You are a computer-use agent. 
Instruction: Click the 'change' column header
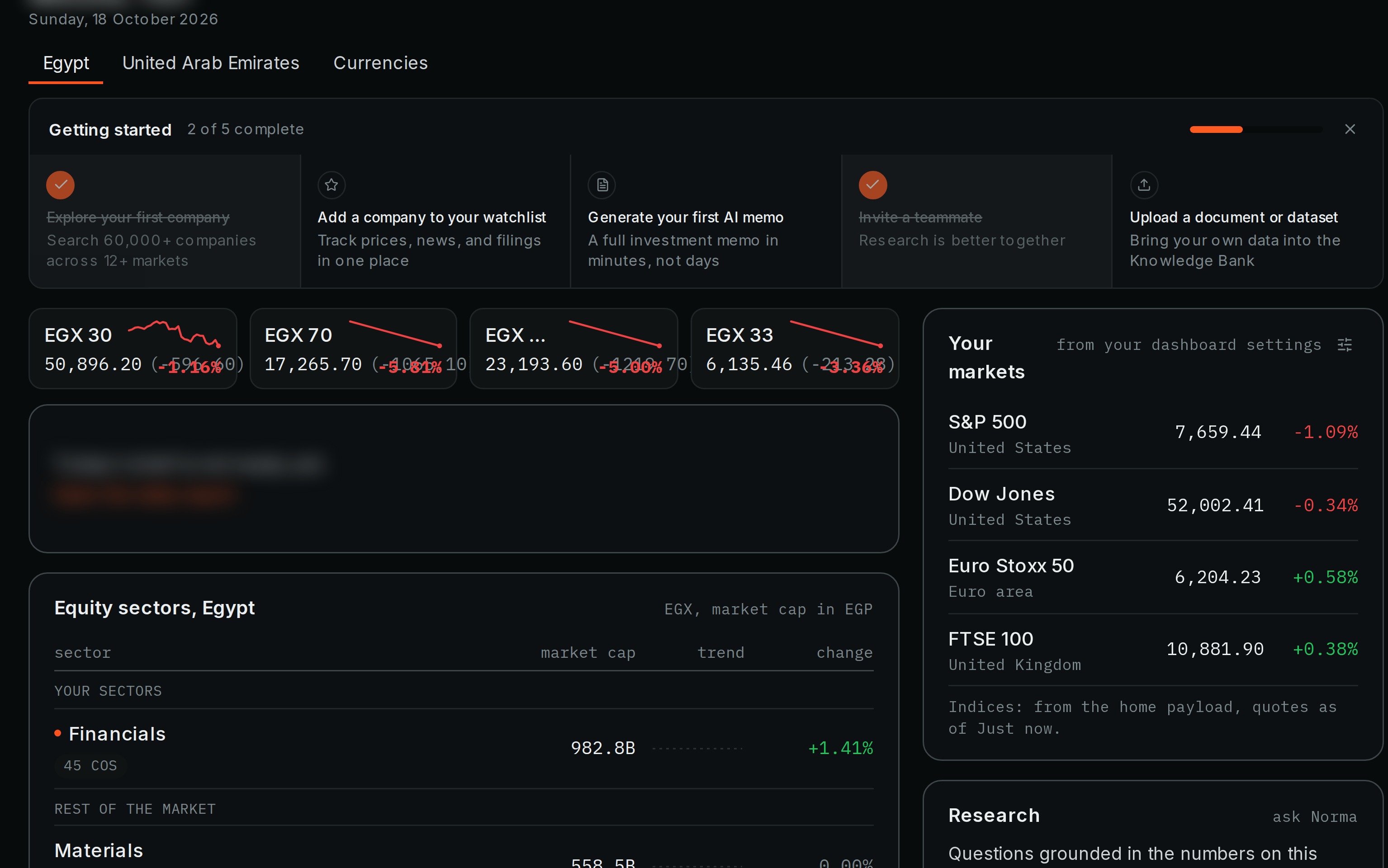[x=845, y=653]
